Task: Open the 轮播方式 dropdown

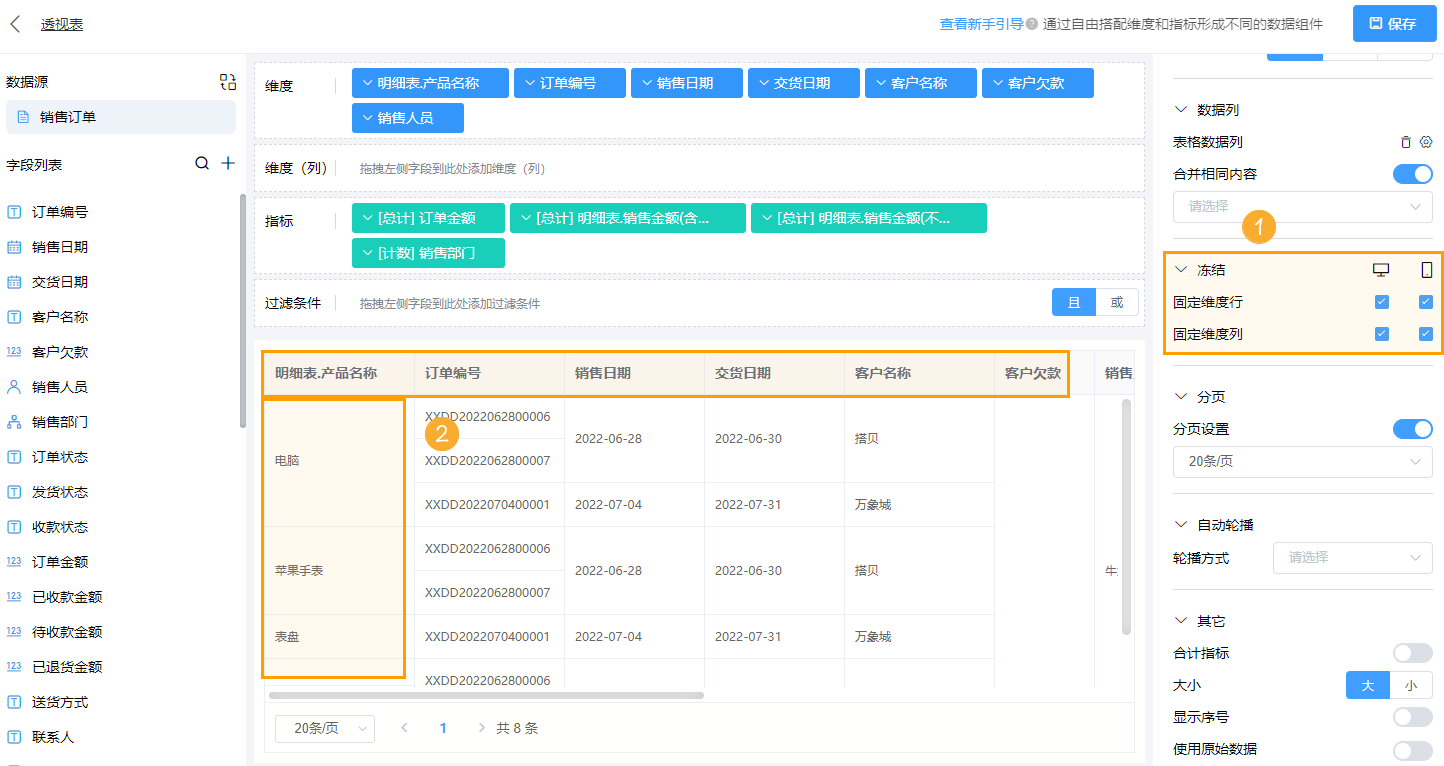Action: 1352,557
